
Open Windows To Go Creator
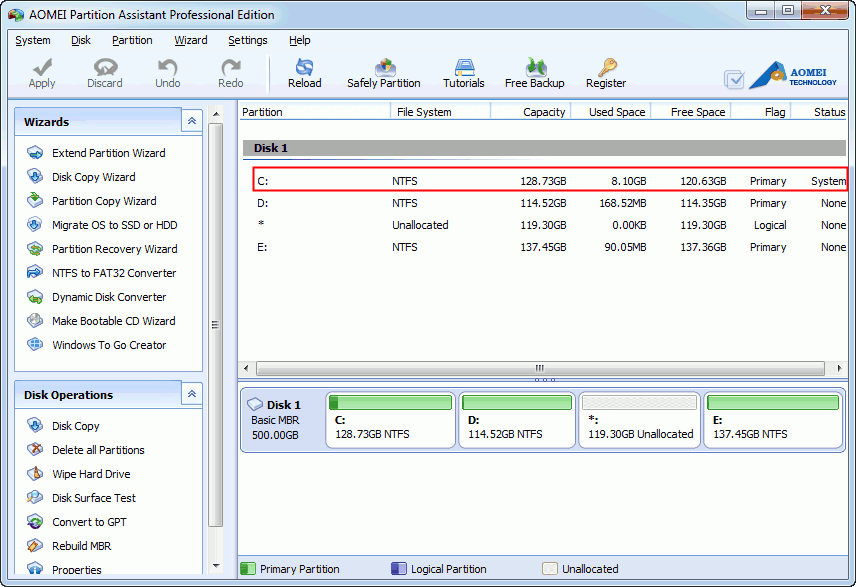[109, 345]
